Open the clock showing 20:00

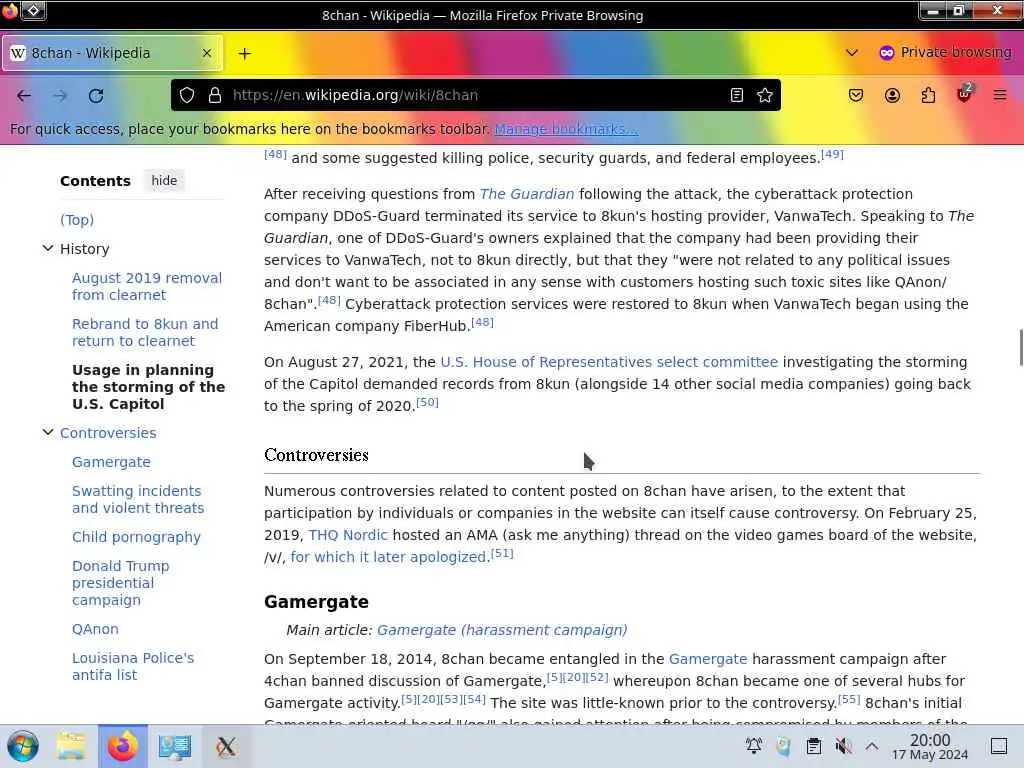click(x=930, y=746)
